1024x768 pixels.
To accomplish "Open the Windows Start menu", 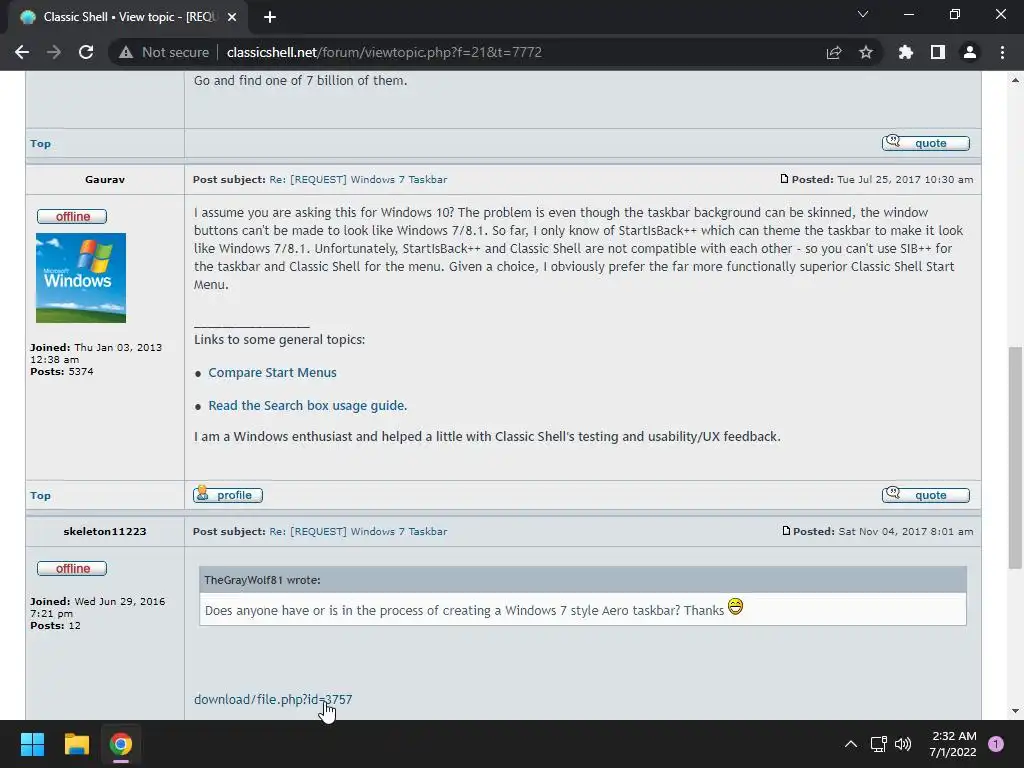I will 32,744.
